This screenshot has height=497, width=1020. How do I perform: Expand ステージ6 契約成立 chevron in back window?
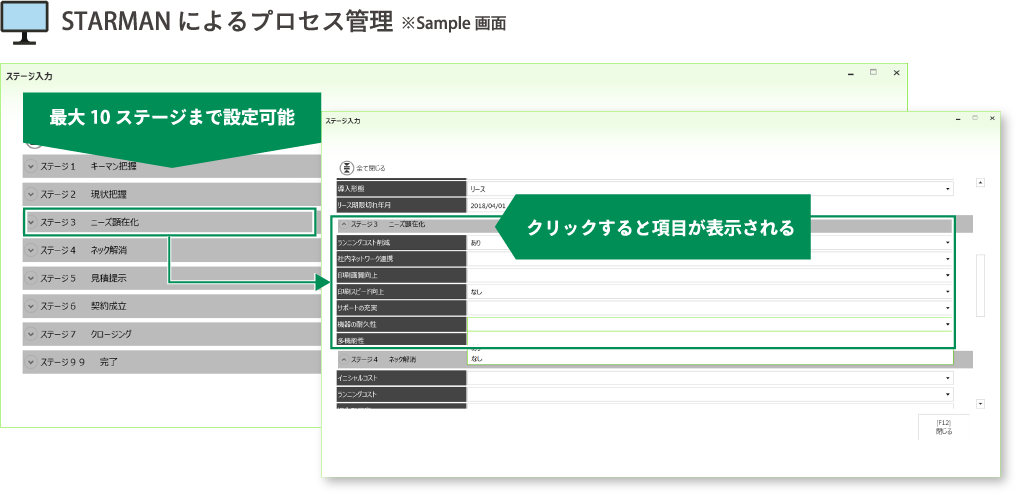pyautogui.click(x=31, y=306)
